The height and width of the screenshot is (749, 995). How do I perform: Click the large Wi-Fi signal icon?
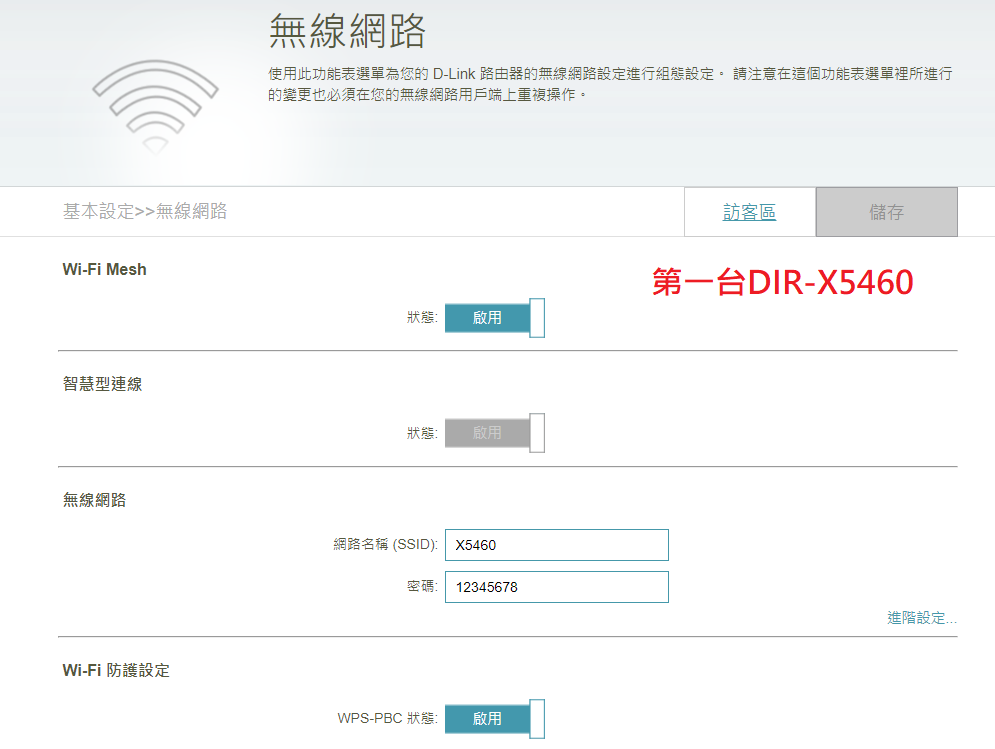155,105
